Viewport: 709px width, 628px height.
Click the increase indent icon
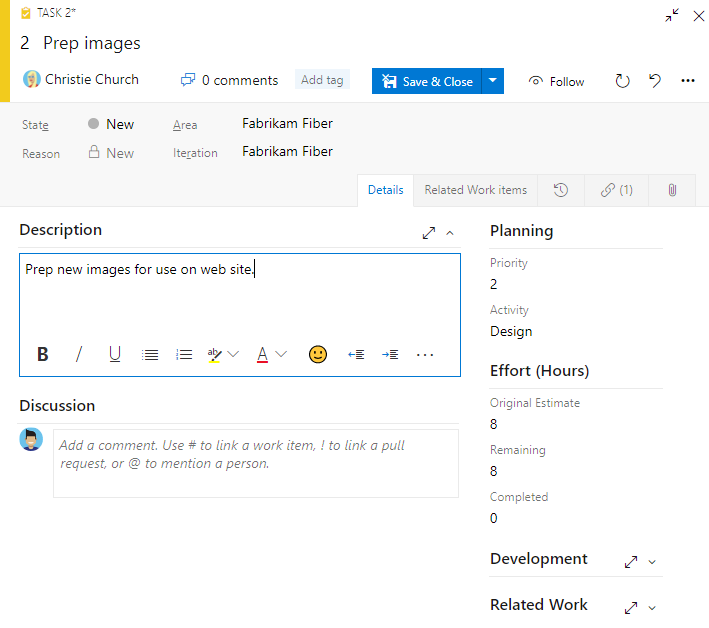pos(390,354)
